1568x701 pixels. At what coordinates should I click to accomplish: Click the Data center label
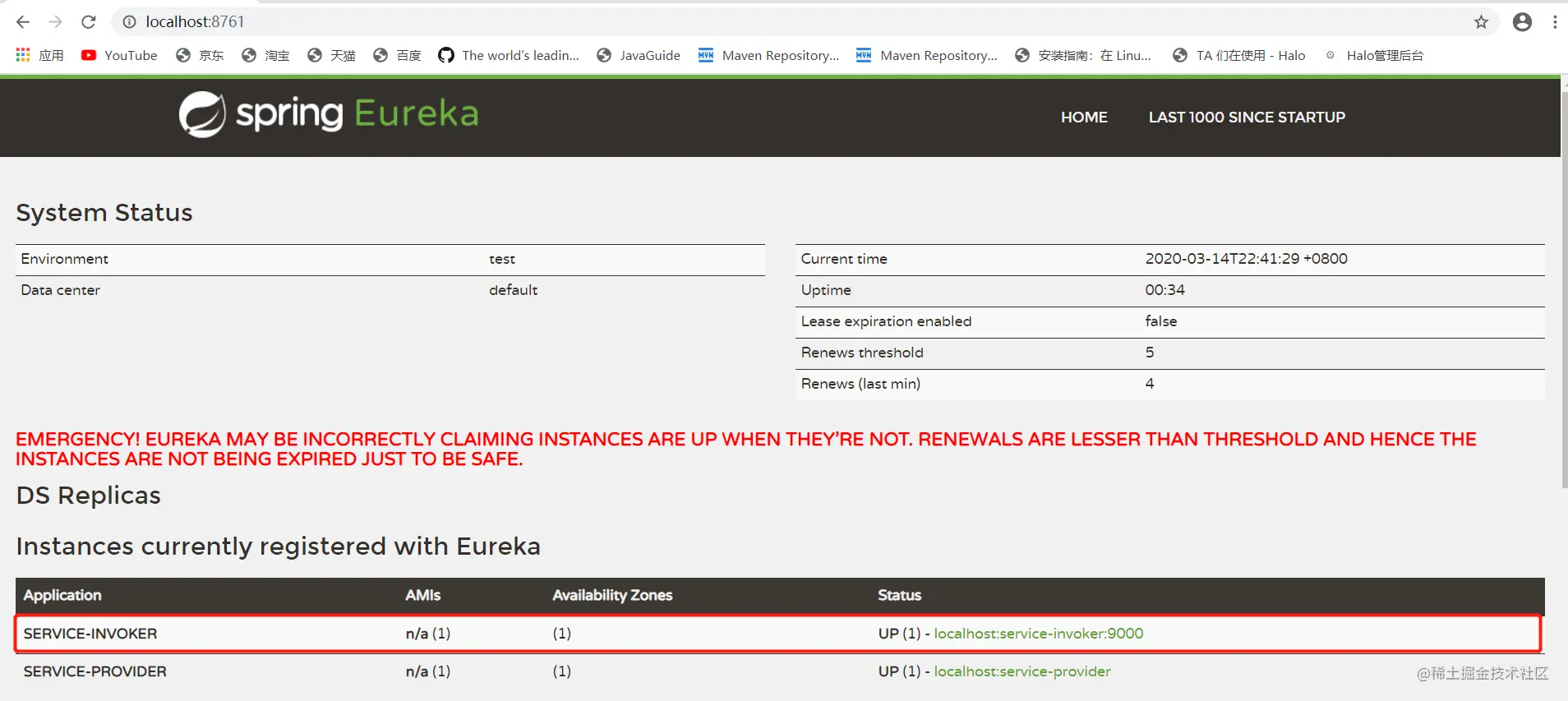(x=60, y=290)
